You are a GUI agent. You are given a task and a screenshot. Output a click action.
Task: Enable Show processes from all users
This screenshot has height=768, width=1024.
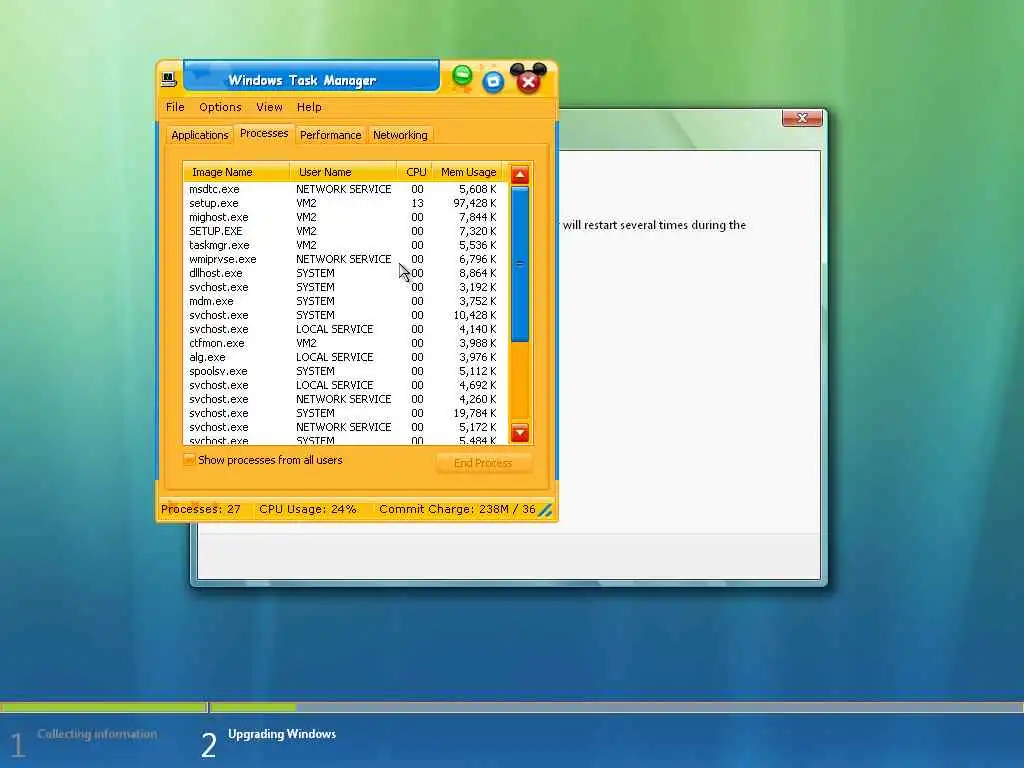point(189,460)
